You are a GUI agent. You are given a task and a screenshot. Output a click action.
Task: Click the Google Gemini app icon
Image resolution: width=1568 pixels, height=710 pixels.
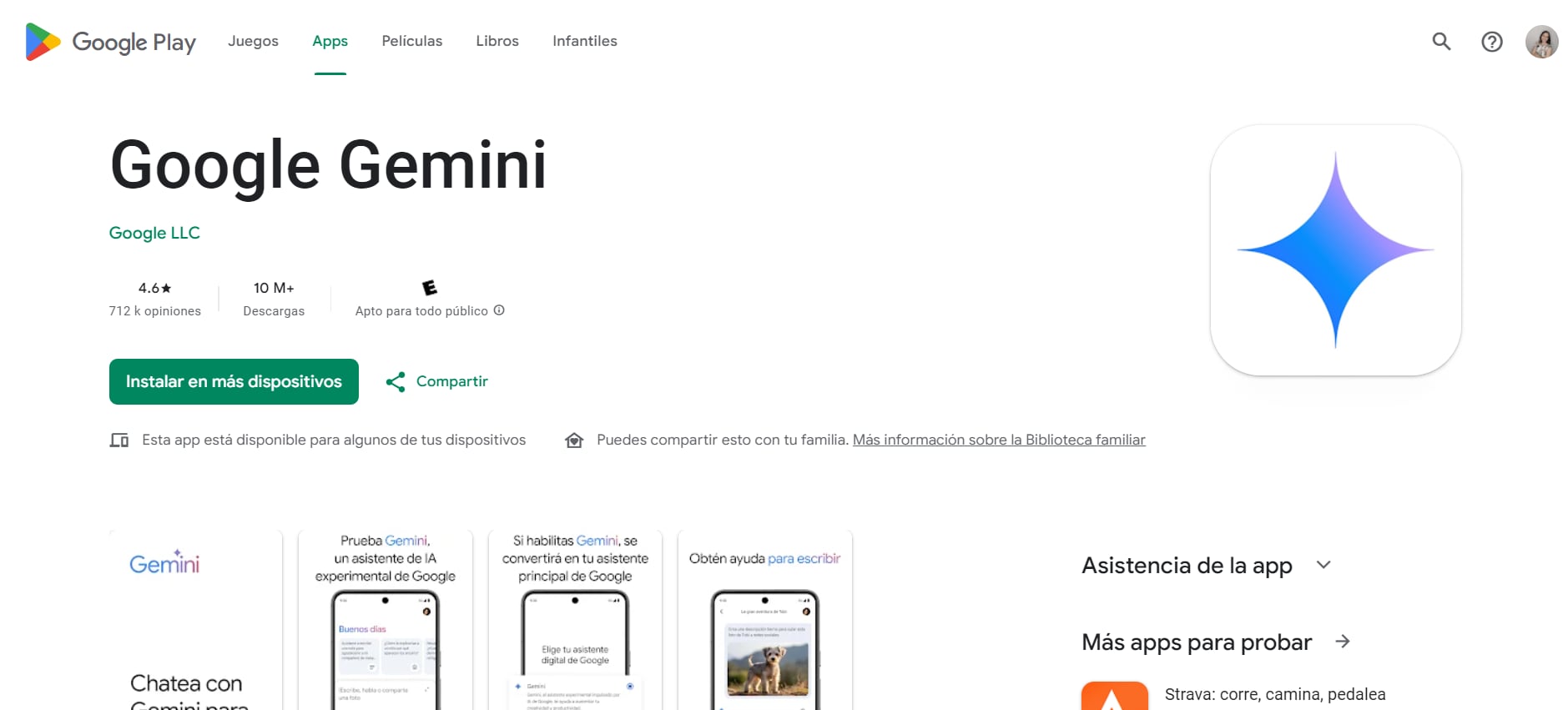1335,250
